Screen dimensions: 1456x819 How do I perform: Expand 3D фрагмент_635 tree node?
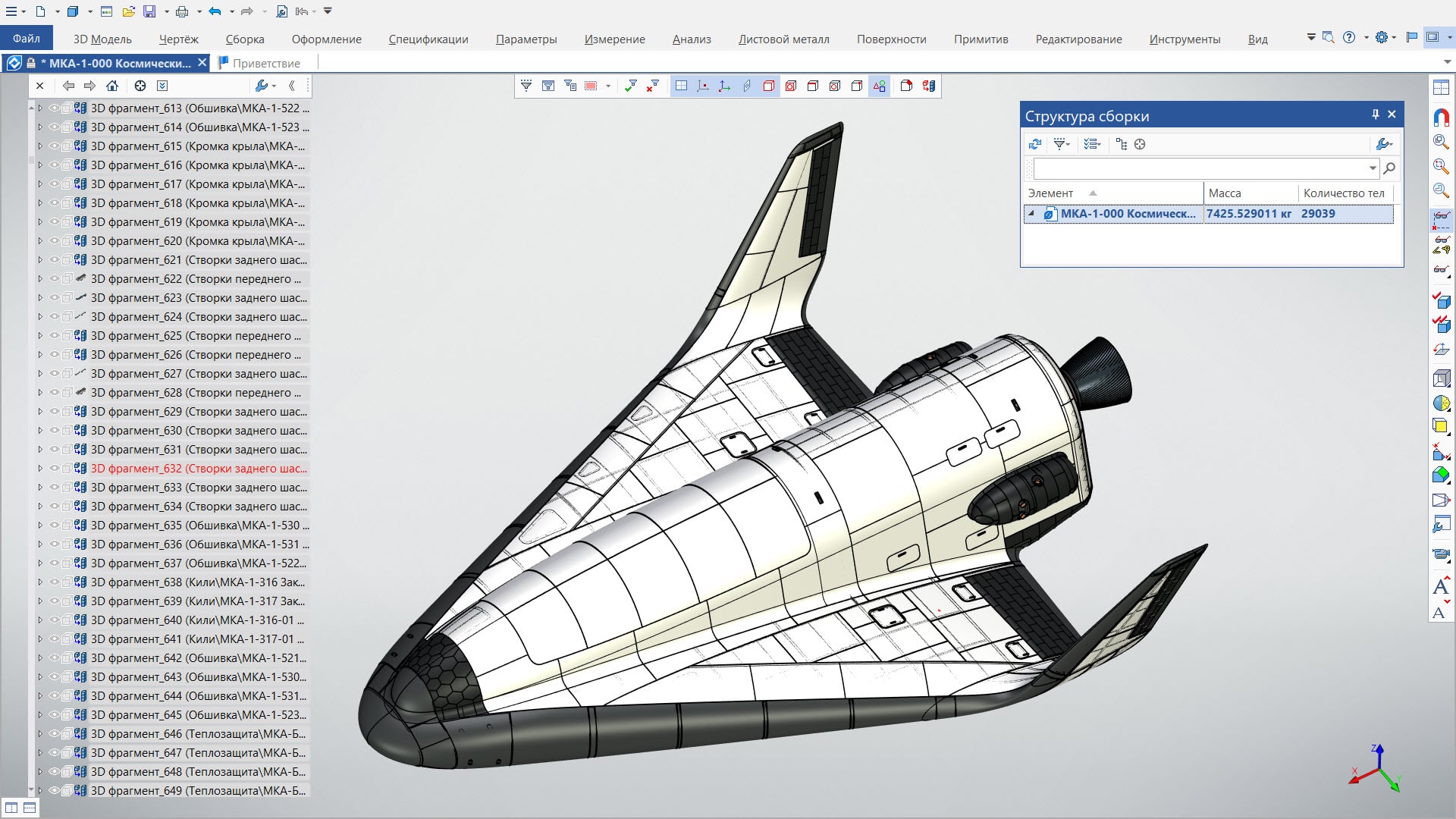click(x=40, y=526)
